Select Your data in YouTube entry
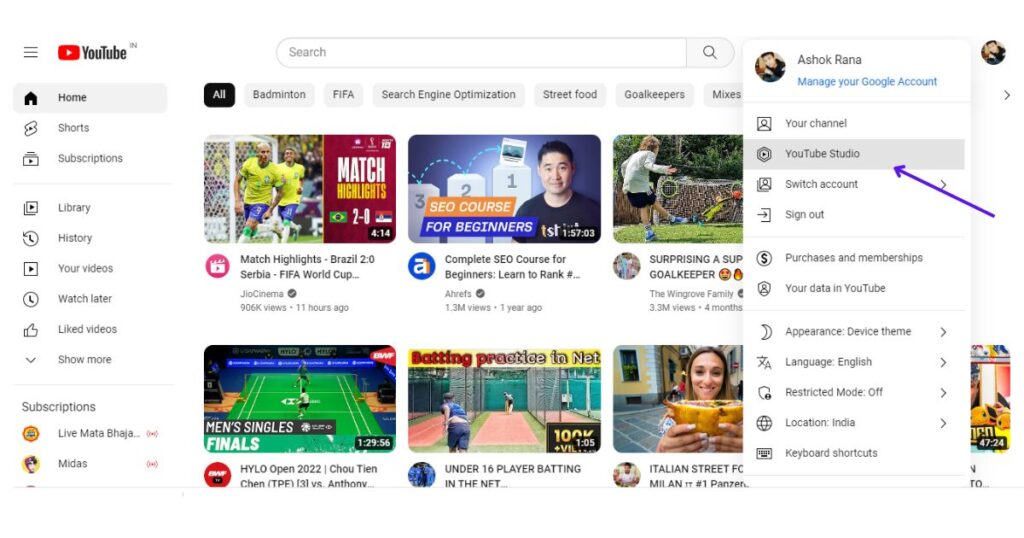Viewport: 1024px width, 538px height. 854,289
